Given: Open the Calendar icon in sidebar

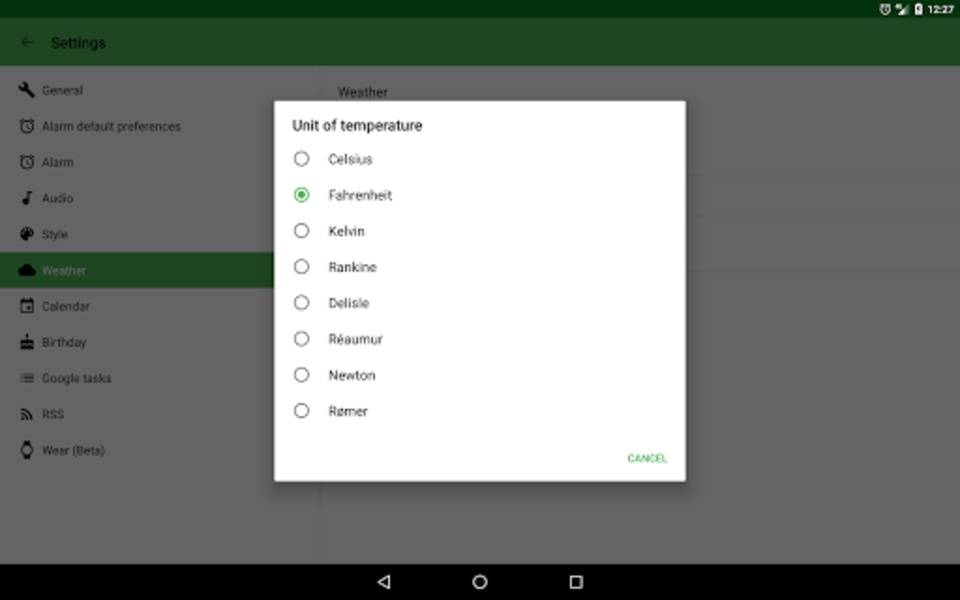Looking at the screenshot, I should [26, 306].
